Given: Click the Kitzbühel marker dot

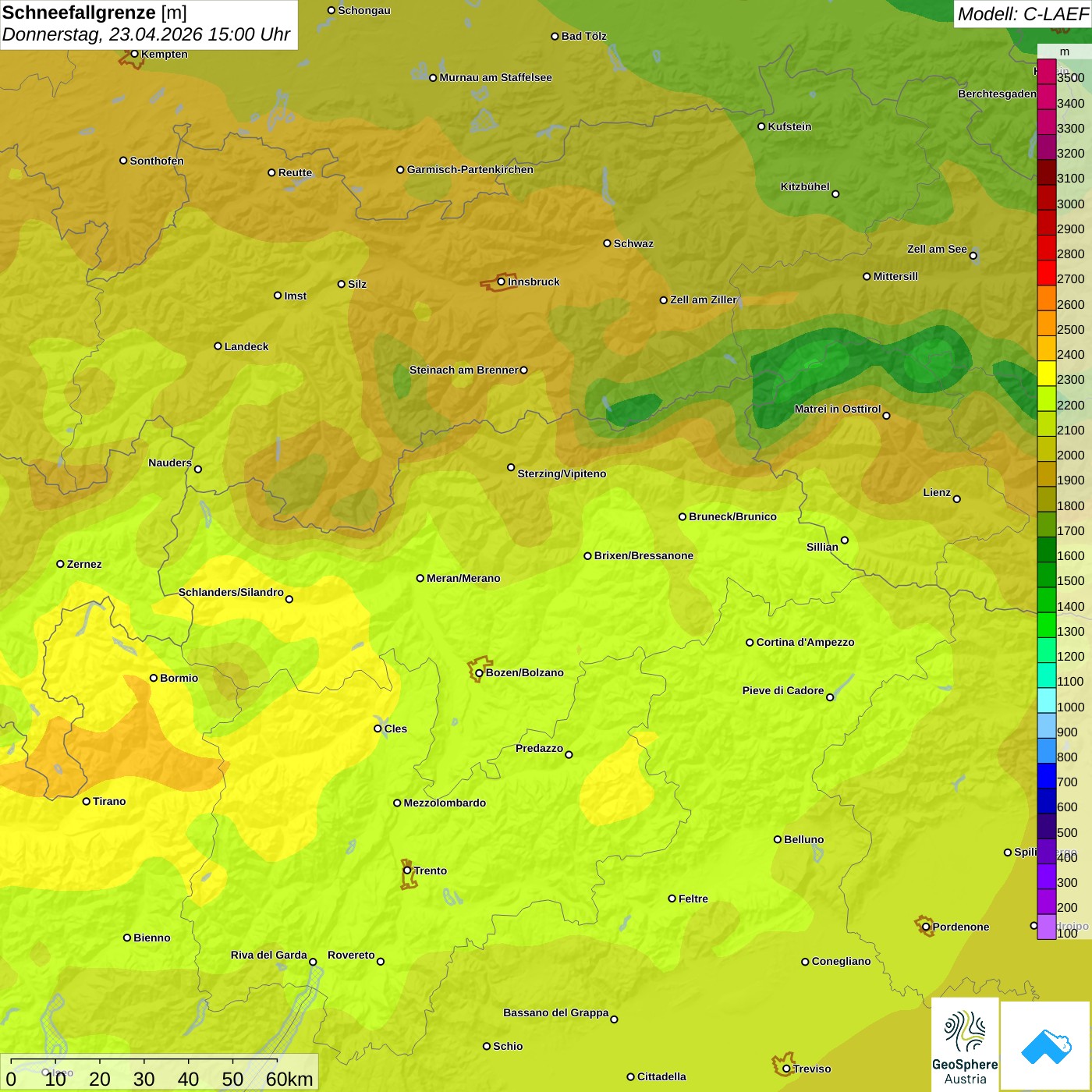Looking at the screenshot, I should point(835,194).
